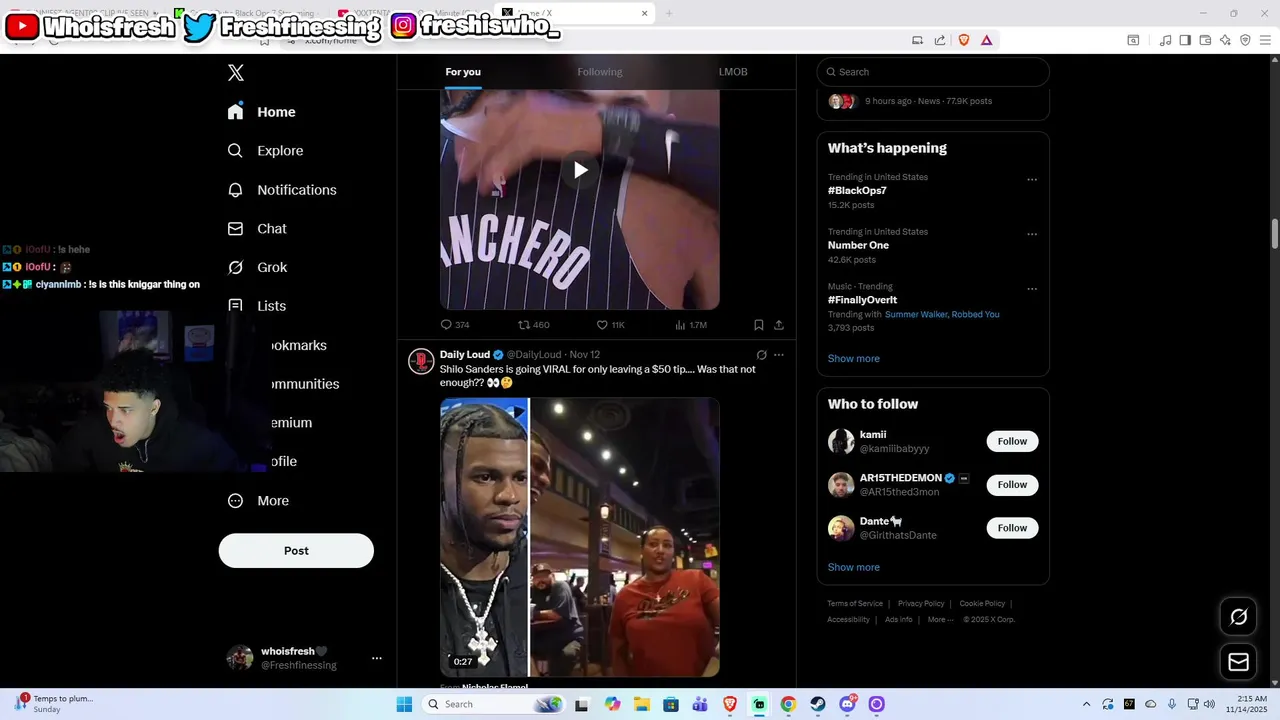
Task: Click the Post button
Action: pos(296,551)
